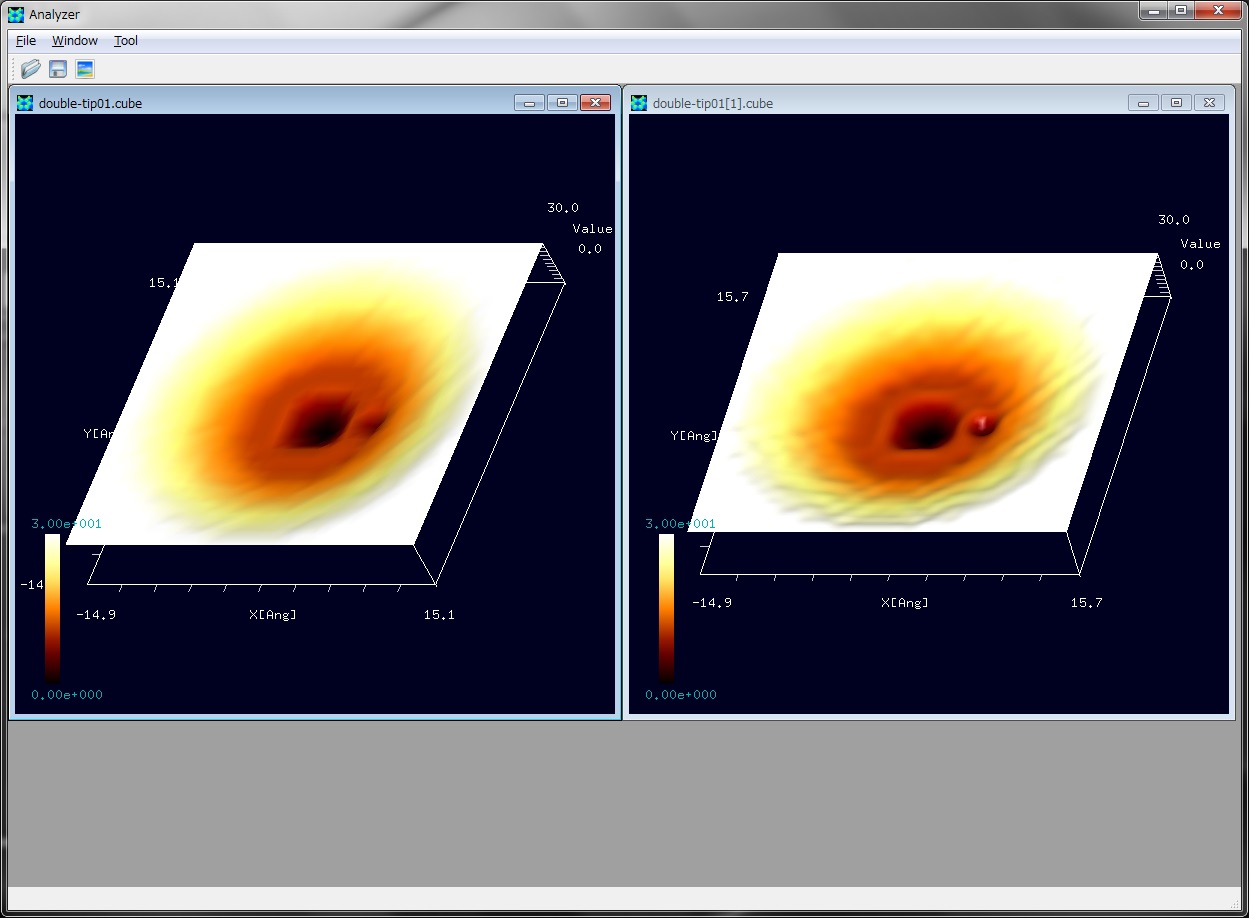Close the double-tip01[1].cube window
The height and width of the screenshot is (918, 1249).
[x=1209, y=103]
